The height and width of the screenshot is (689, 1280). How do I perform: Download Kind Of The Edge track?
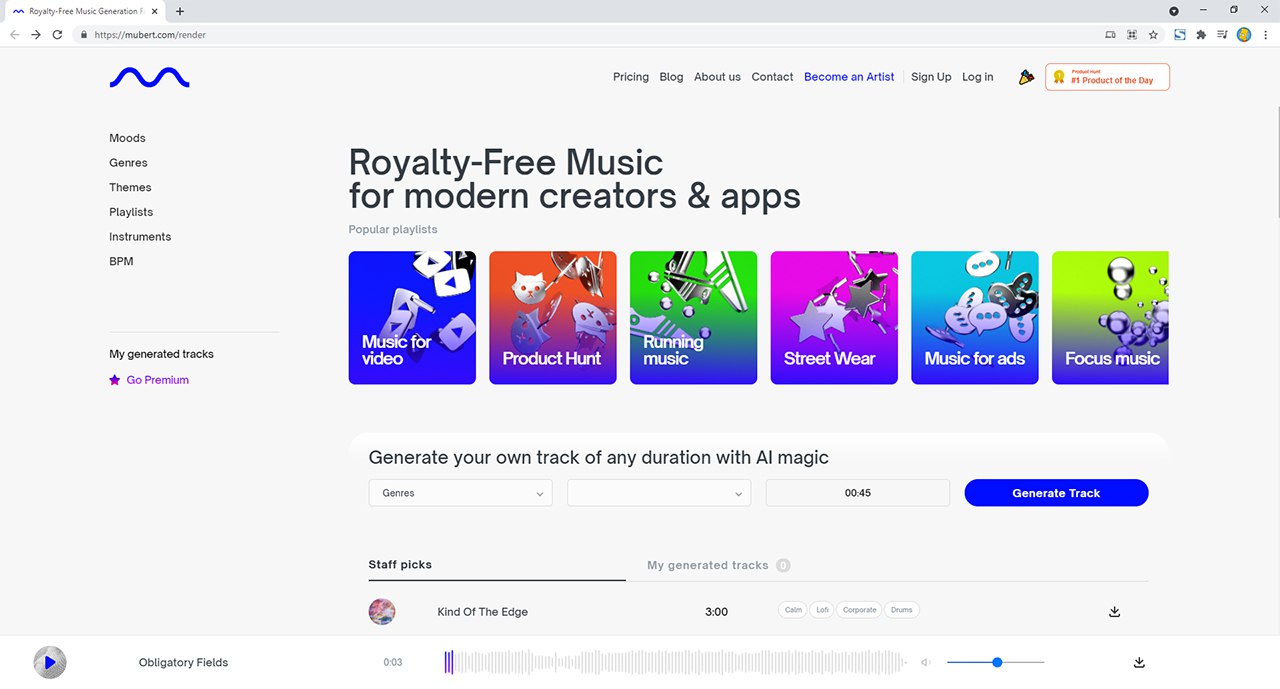tap(1115, 612)
